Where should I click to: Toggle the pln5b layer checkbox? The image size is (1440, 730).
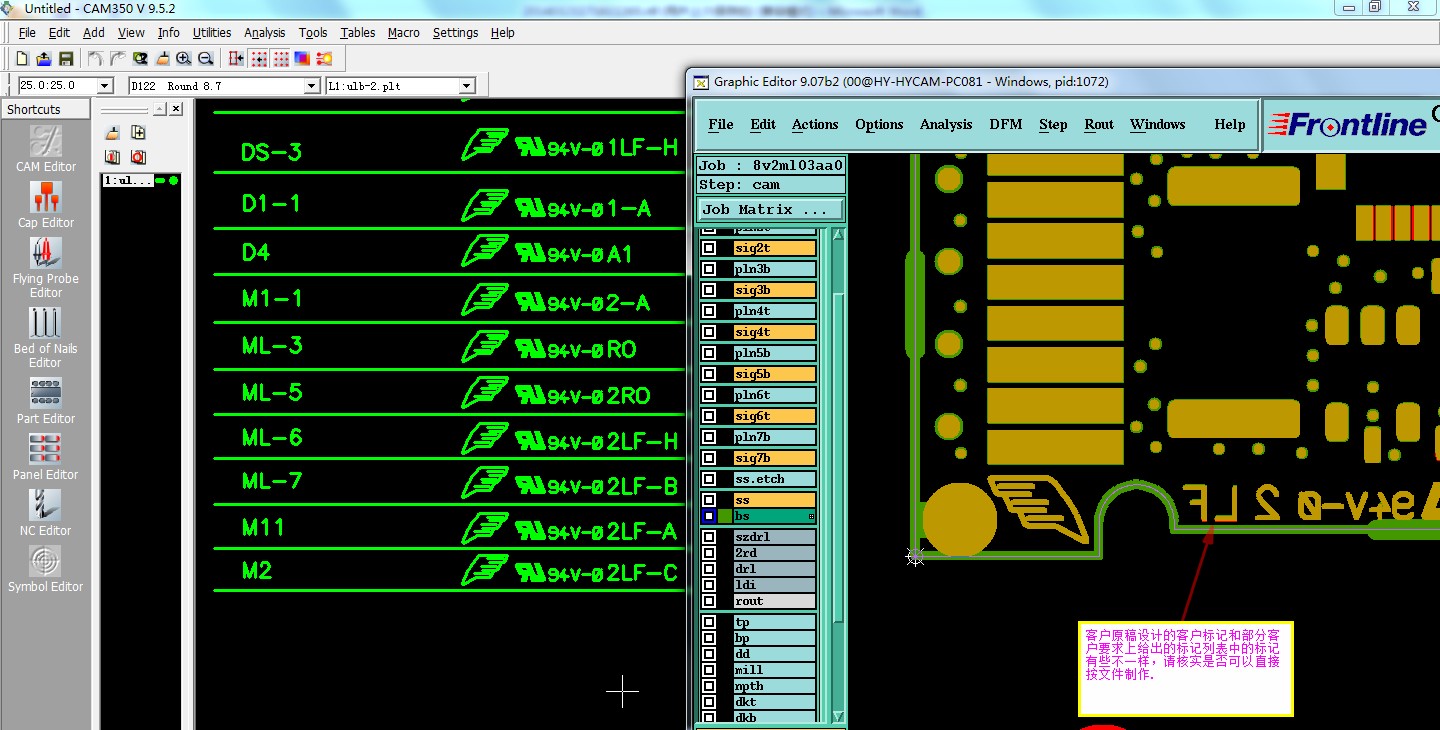coord(709,353)
